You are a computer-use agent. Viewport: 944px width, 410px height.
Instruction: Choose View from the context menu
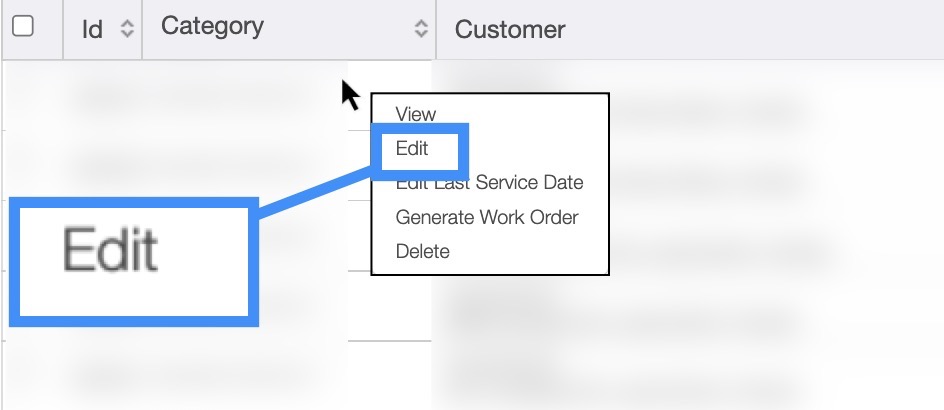click(416, 114)
